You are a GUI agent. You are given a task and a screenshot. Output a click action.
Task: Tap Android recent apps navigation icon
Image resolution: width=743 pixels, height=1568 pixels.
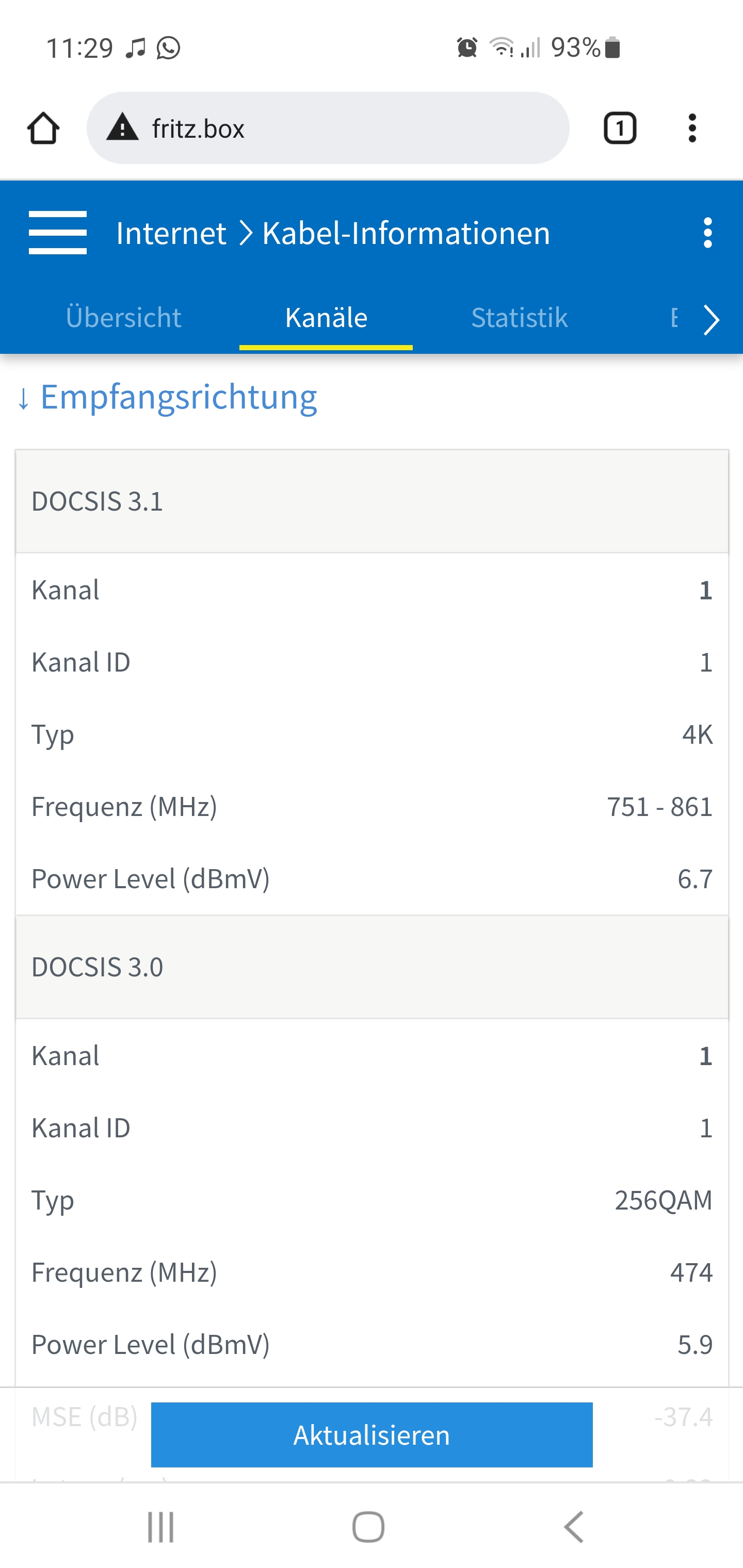click(x=161, y=1527)
